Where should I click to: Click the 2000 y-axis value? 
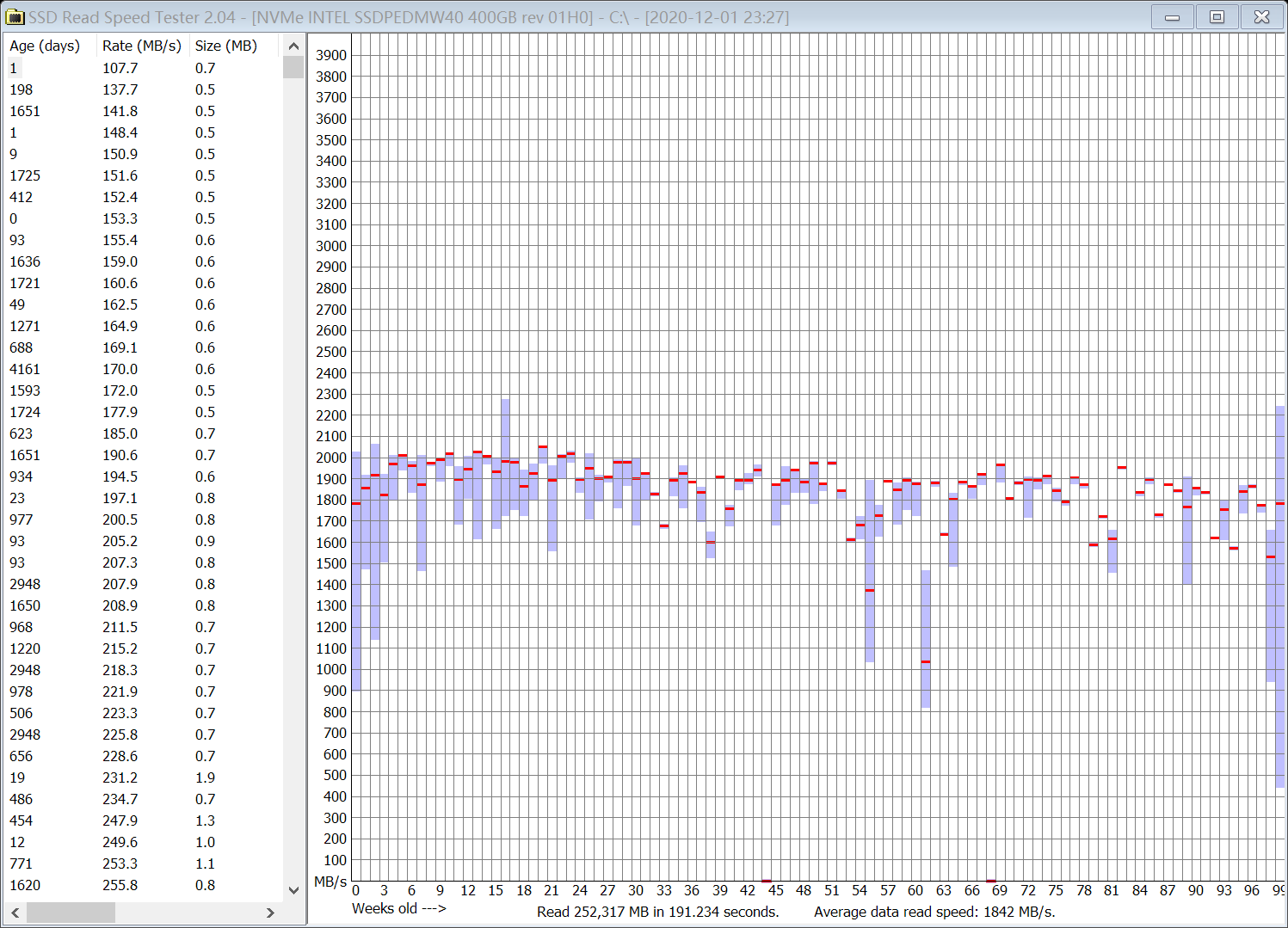point(331,458)
